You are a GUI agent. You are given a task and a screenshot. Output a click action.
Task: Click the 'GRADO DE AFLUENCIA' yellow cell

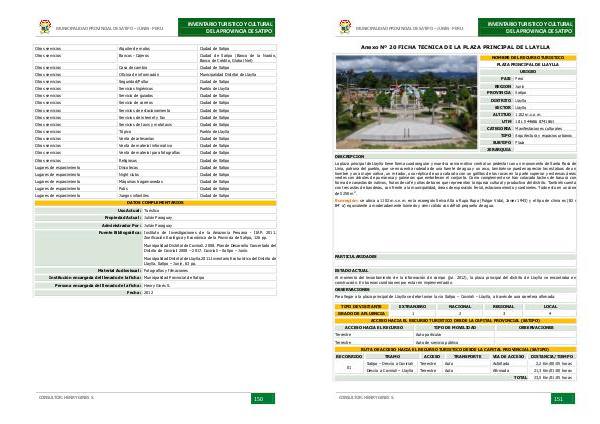(361, 313)
